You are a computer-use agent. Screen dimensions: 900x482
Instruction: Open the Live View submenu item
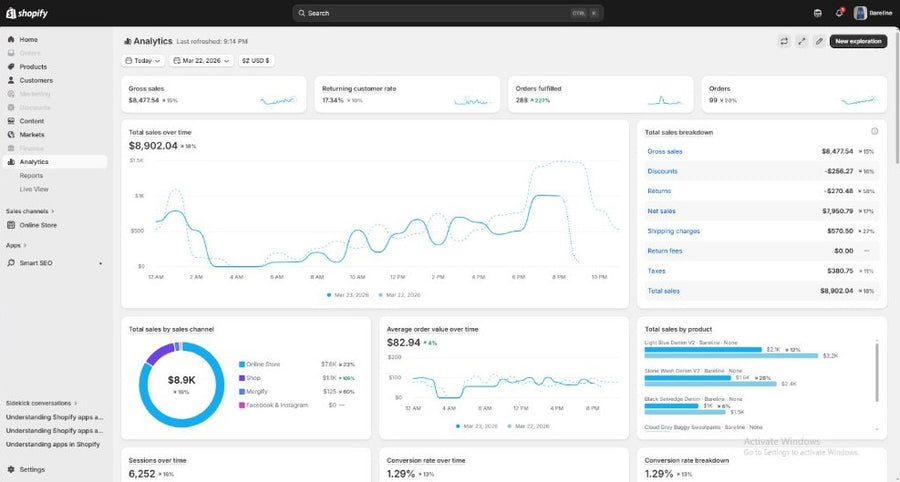tap(34, 189)
